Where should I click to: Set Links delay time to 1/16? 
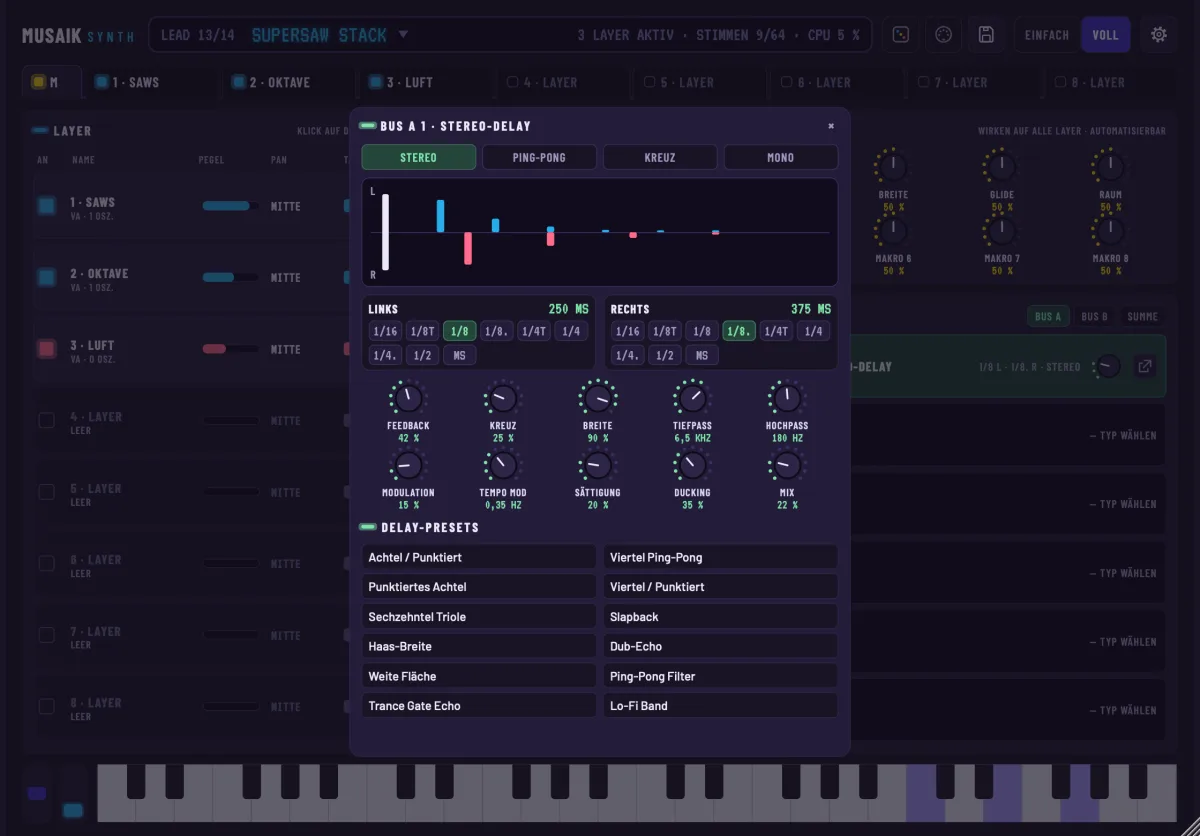point(384,331)
